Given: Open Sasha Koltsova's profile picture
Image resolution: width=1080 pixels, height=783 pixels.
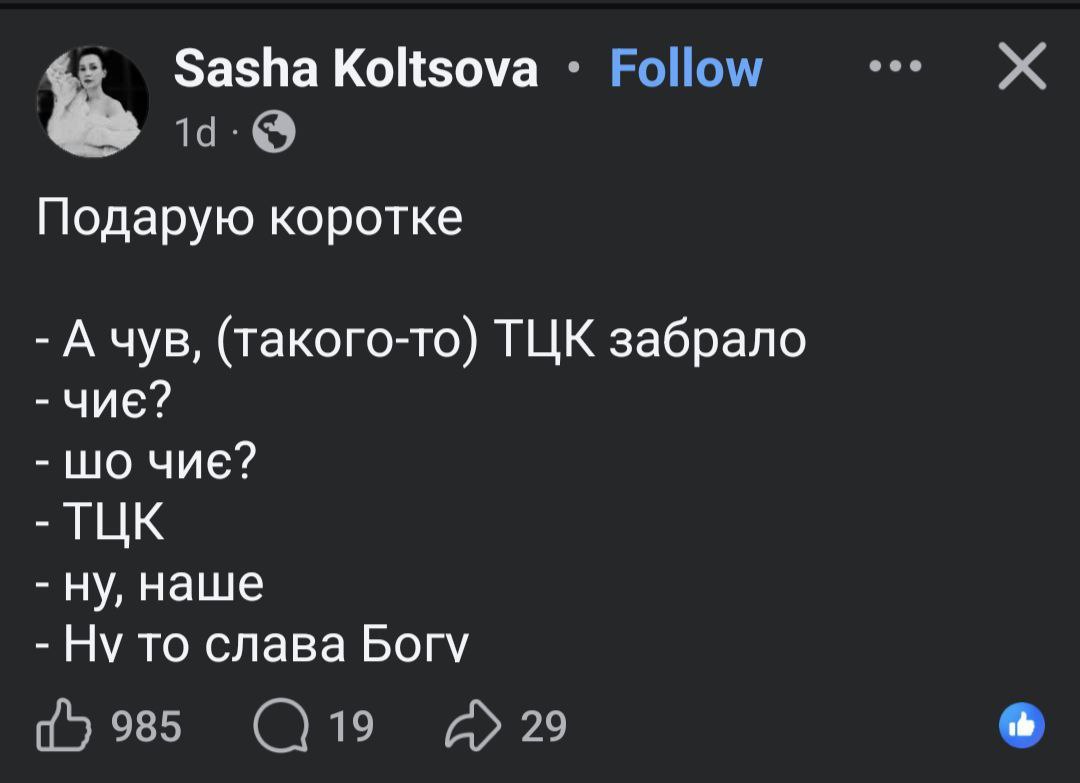Looking at the screenshot, I should coord(92,100).
